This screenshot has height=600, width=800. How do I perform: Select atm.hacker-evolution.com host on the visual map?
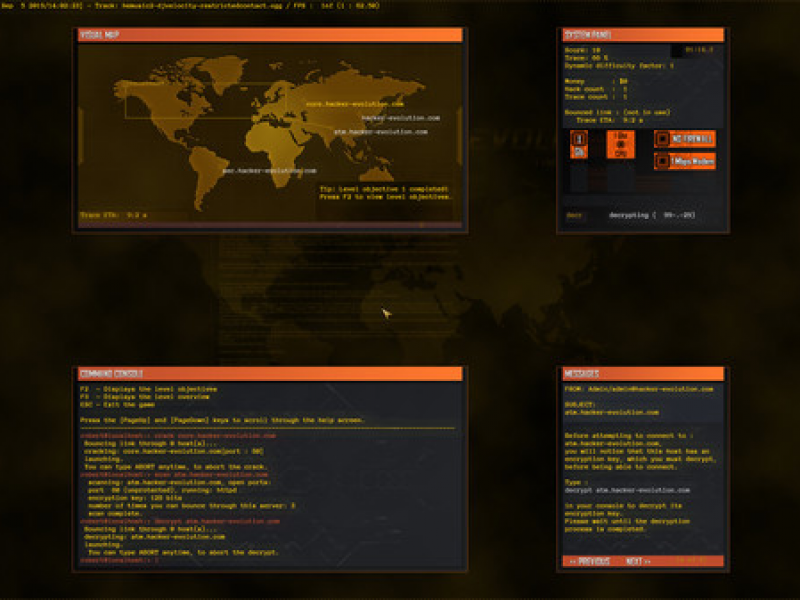point(381,132)
